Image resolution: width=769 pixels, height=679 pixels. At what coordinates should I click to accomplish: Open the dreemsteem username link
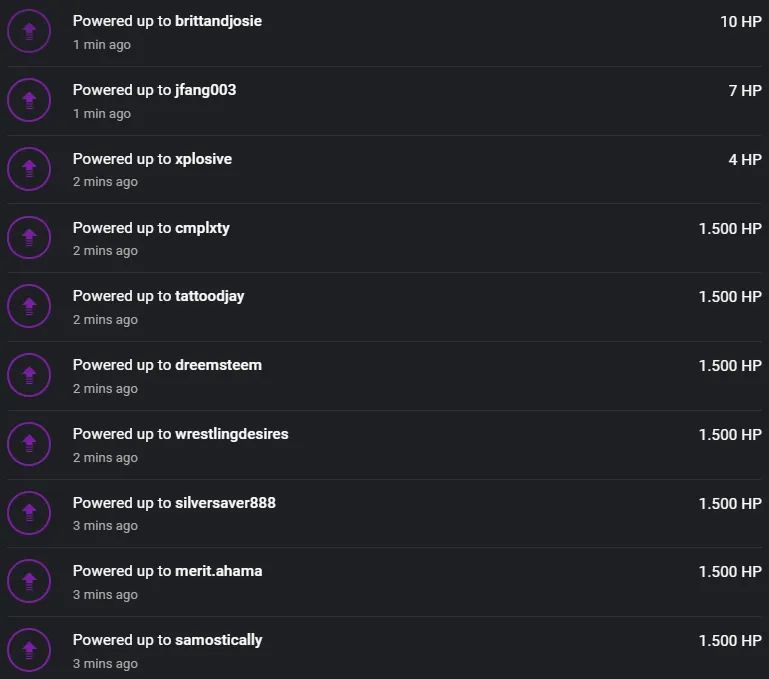218,365
